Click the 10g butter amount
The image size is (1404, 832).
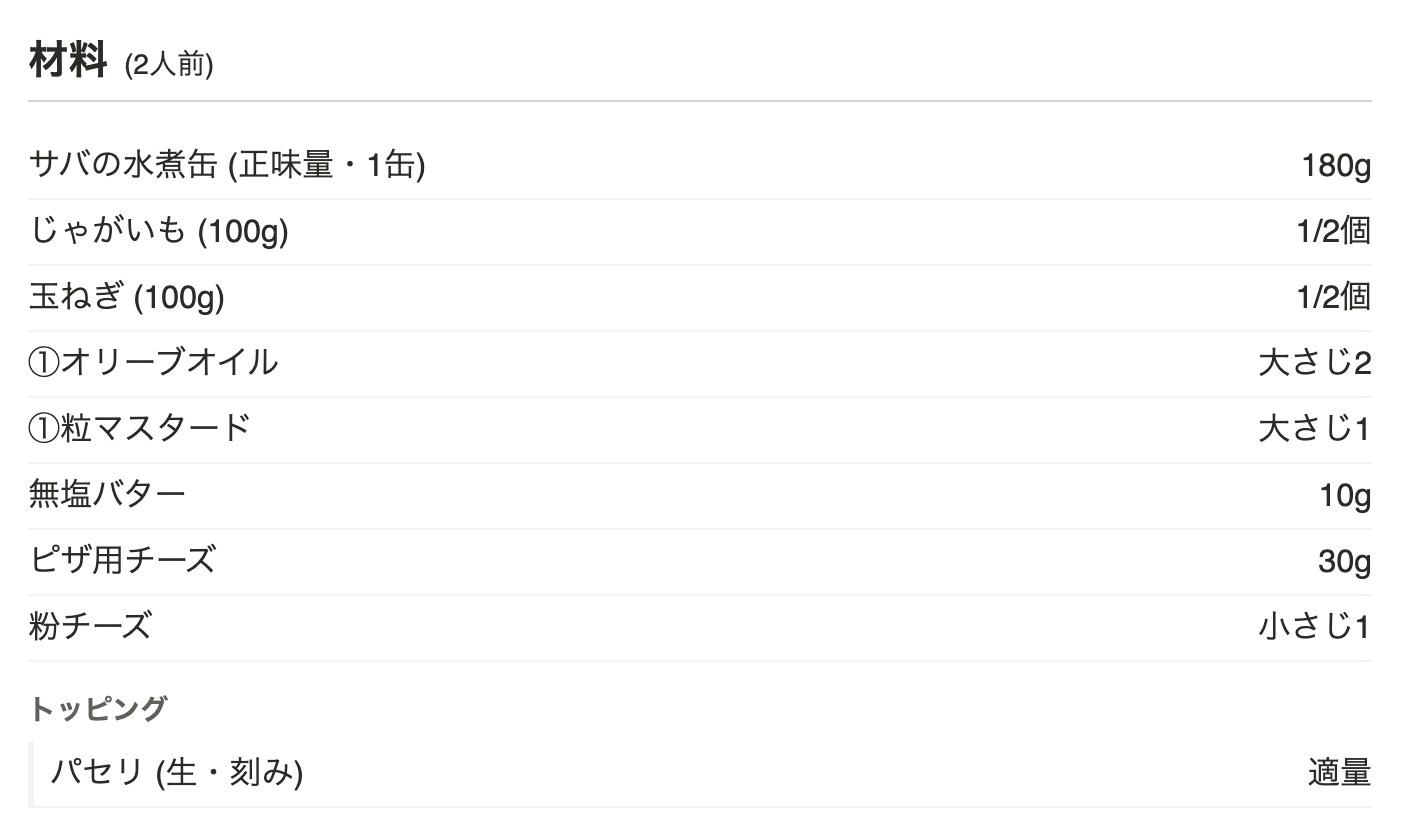[1345, 496]
